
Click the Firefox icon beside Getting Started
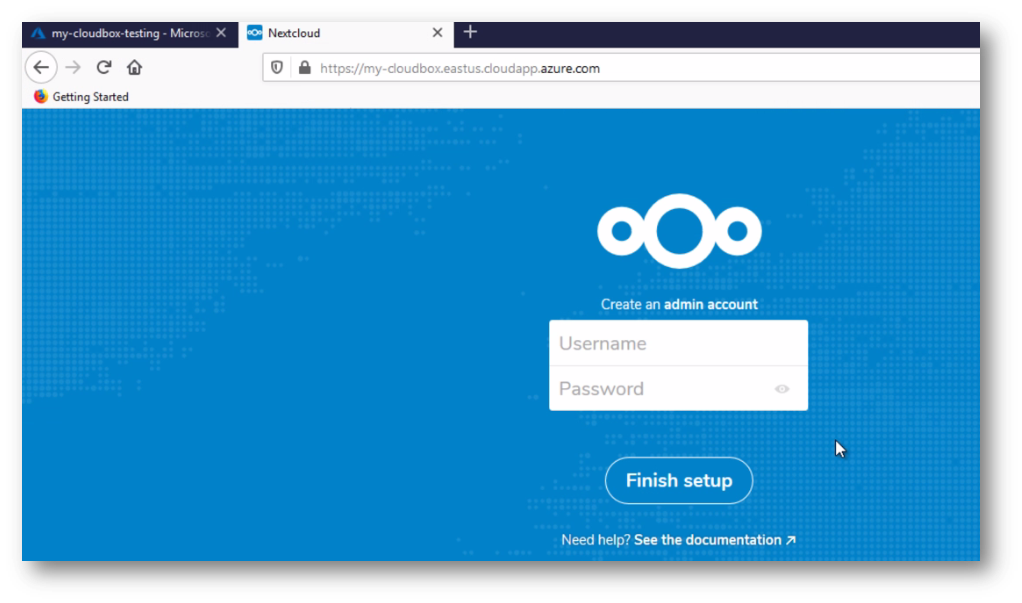click(40, 96)
